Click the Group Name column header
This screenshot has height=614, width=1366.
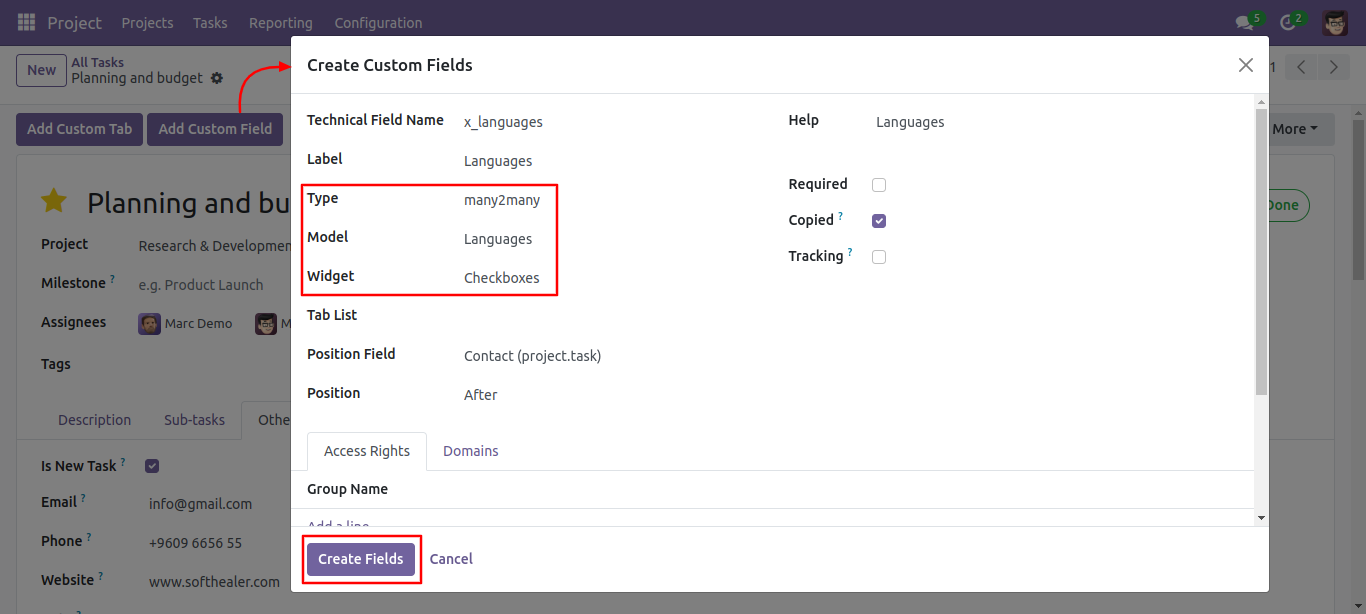[347, 489]
